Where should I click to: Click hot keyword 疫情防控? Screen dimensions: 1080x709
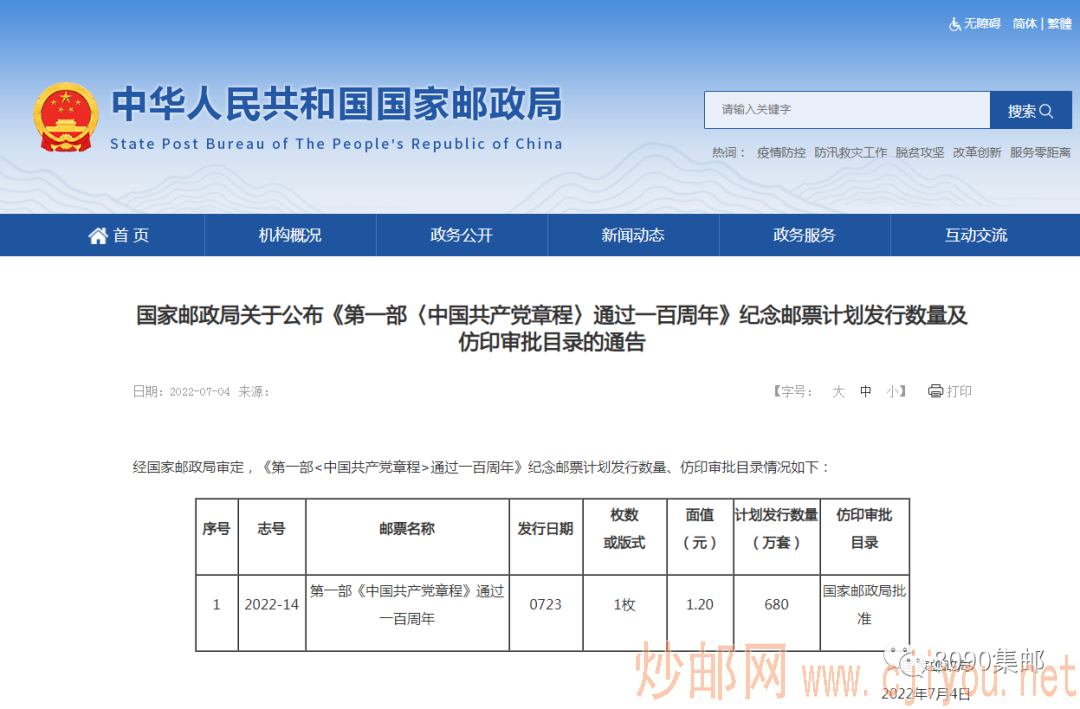[781, 152]
